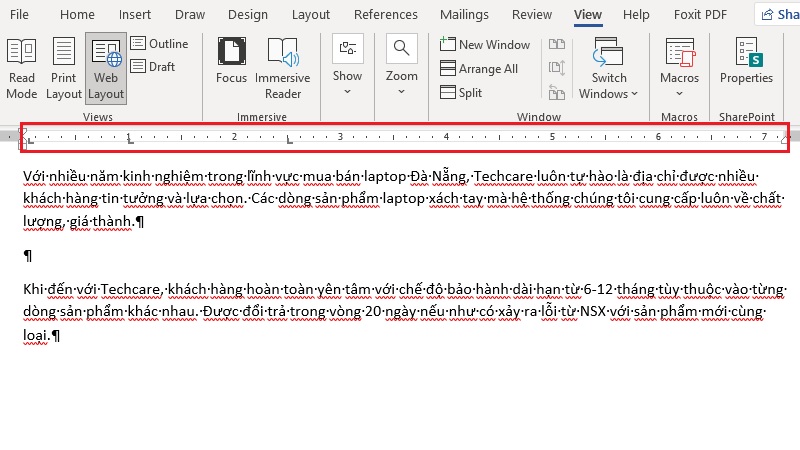Open the Review tab
This screenshot has height=450, width=800.
coord(532,14)
